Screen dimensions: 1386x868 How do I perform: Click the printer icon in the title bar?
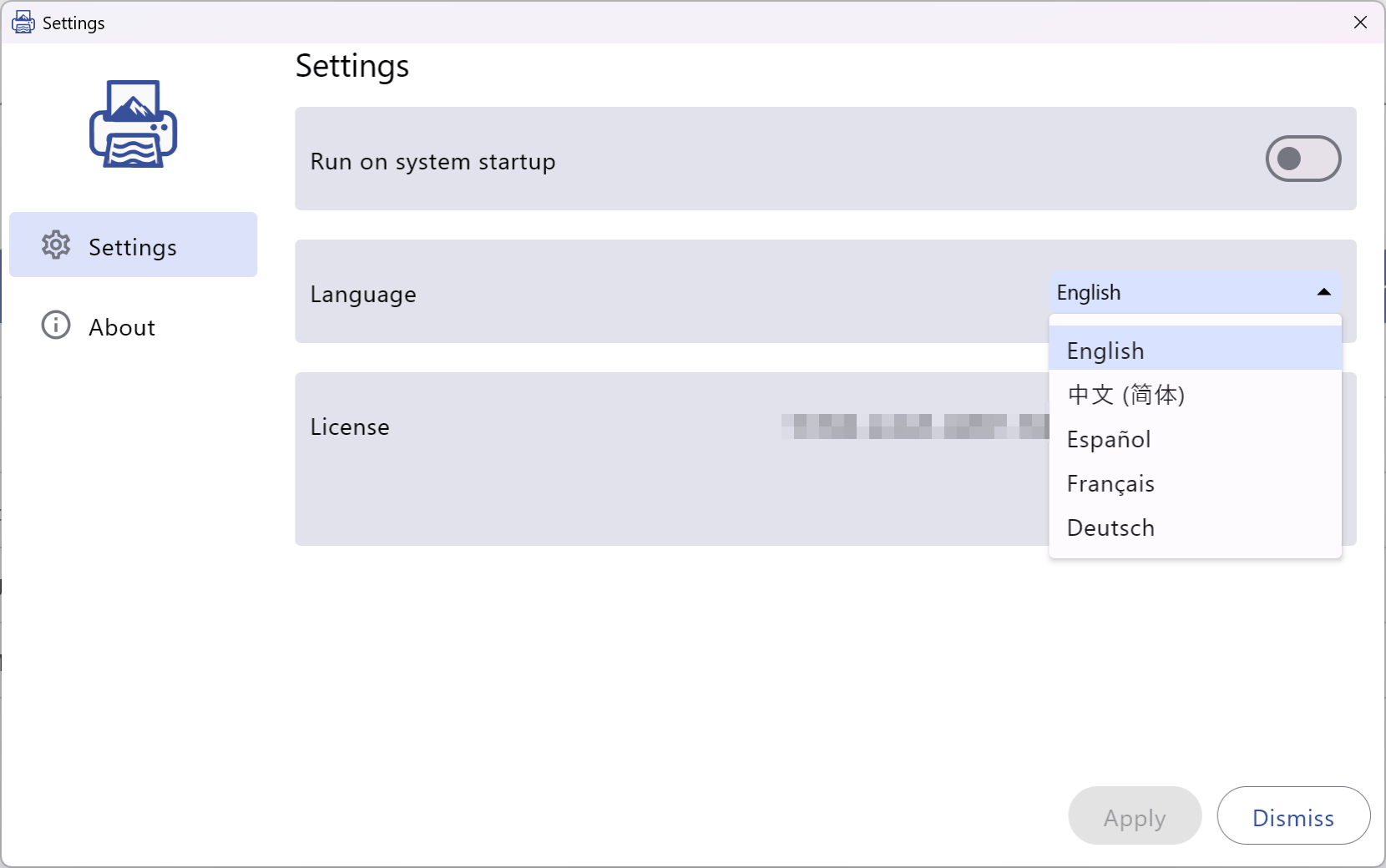coord(23,23)
